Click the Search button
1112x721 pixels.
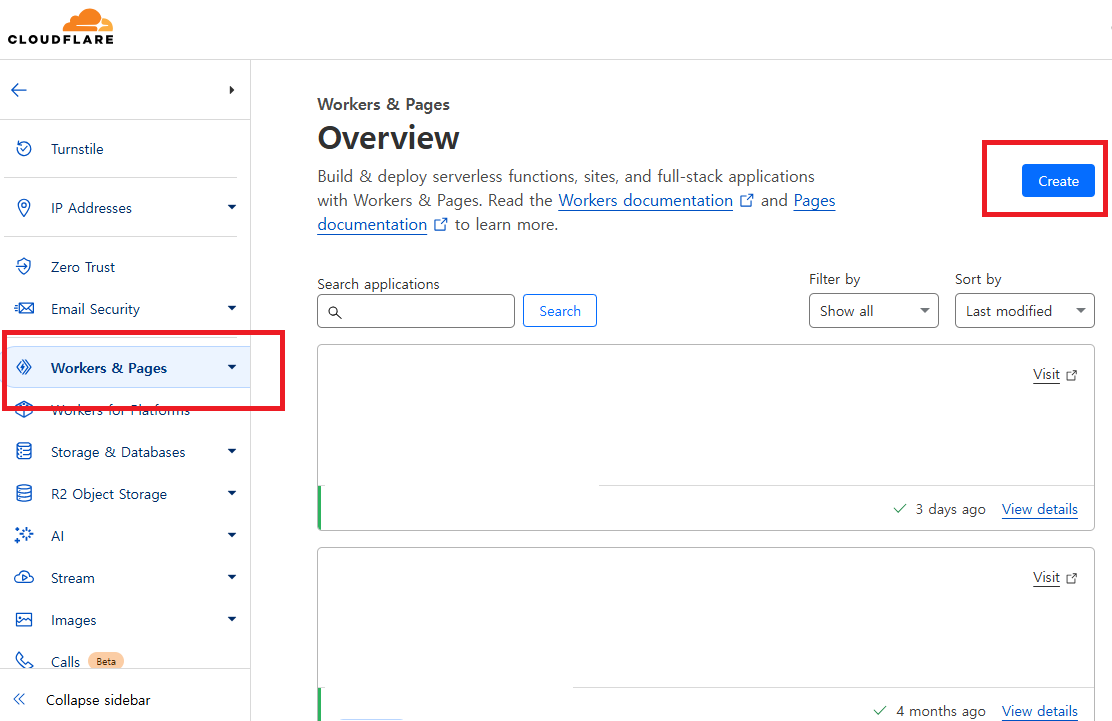tap(560, 311)
